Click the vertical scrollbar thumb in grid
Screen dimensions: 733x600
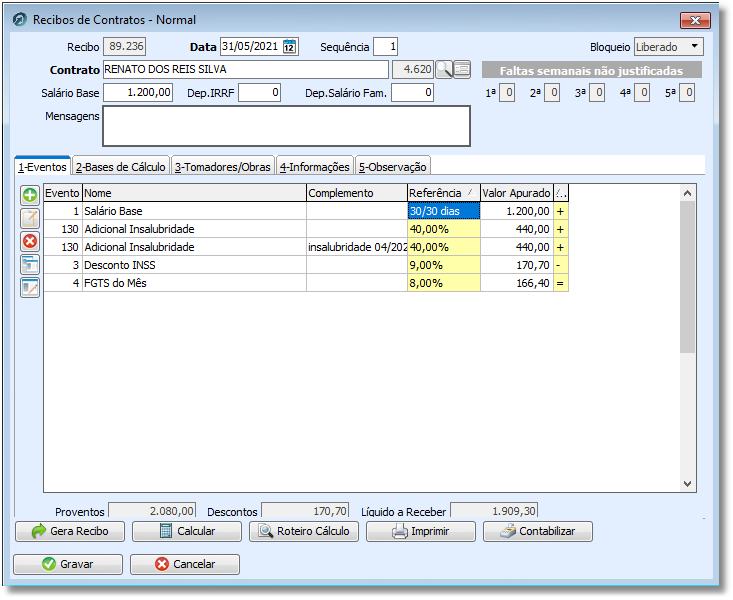click(x=687, y=277)
